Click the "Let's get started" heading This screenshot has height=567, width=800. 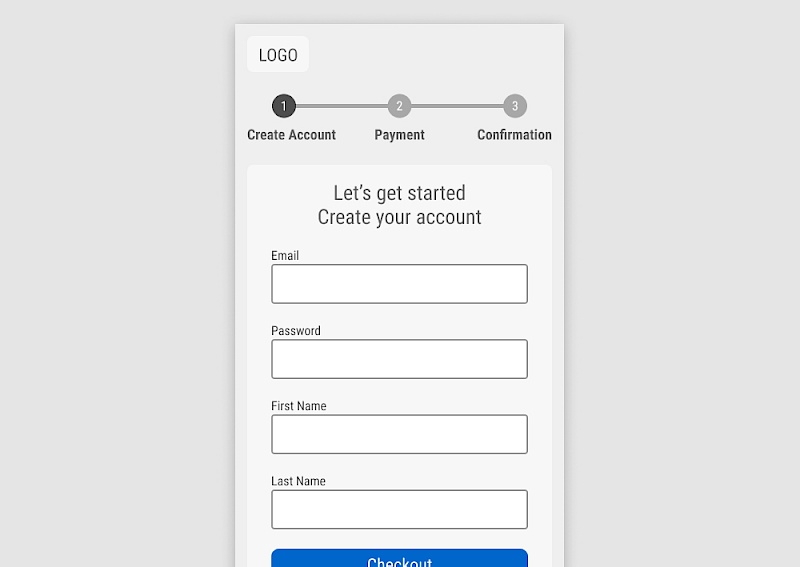click(399, 193)
